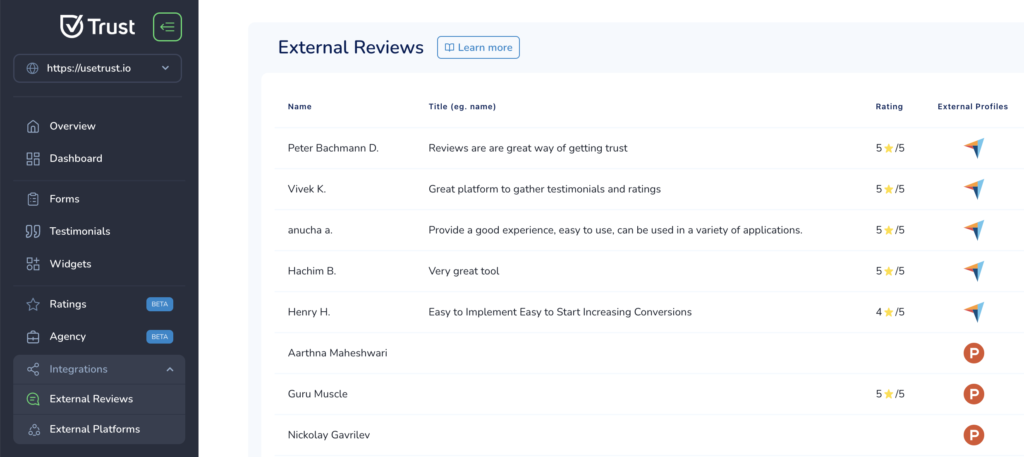Click the Integrations share icon

coord(33,370)
